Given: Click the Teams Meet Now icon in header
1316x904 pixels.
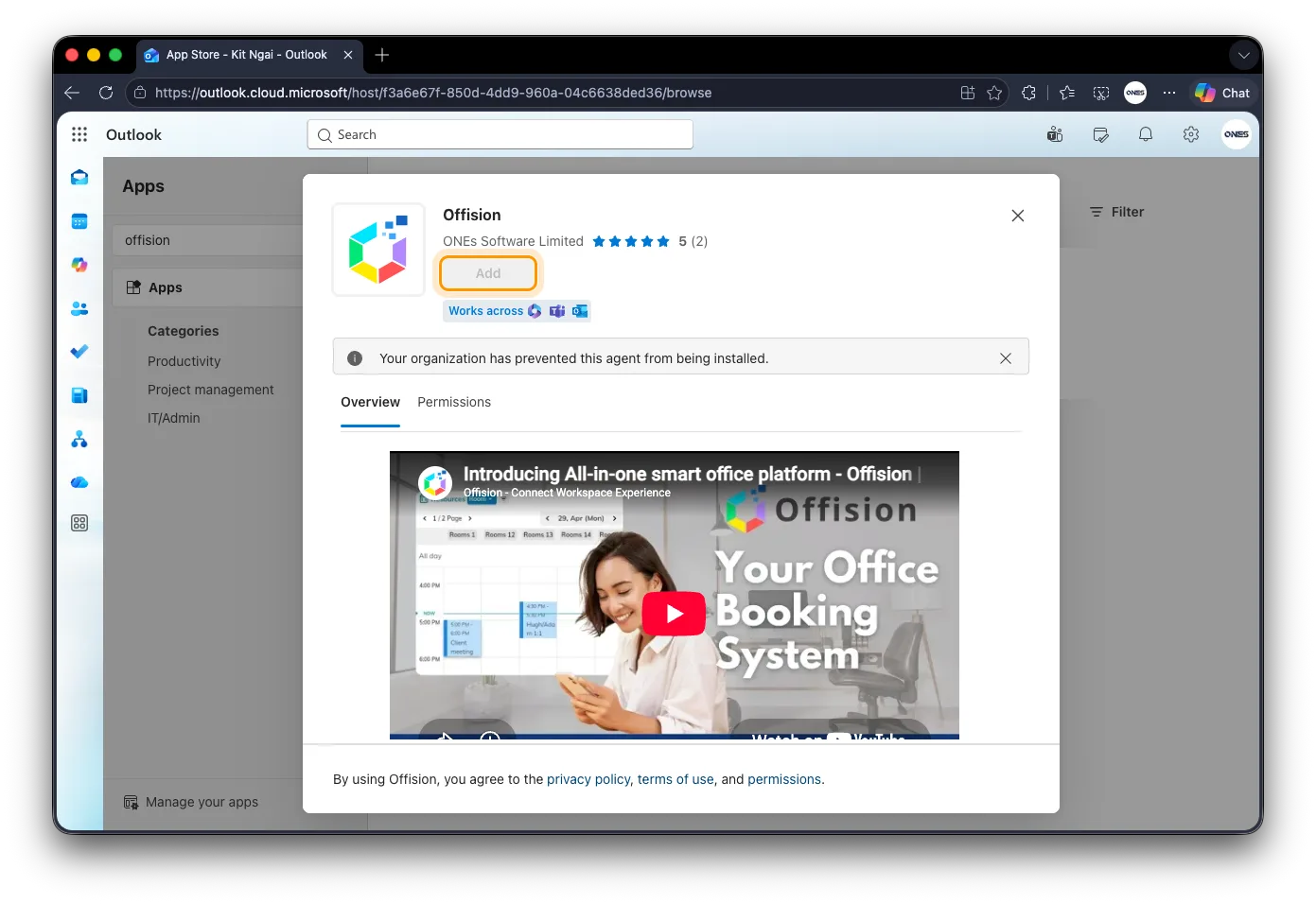Looking at the screenshot, I should (1055, 134).
